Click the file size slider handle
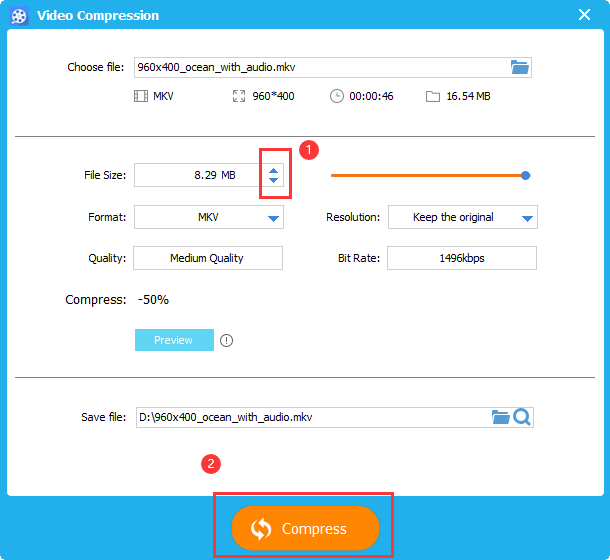Screen dimensions: 610x560 [526, 175]
